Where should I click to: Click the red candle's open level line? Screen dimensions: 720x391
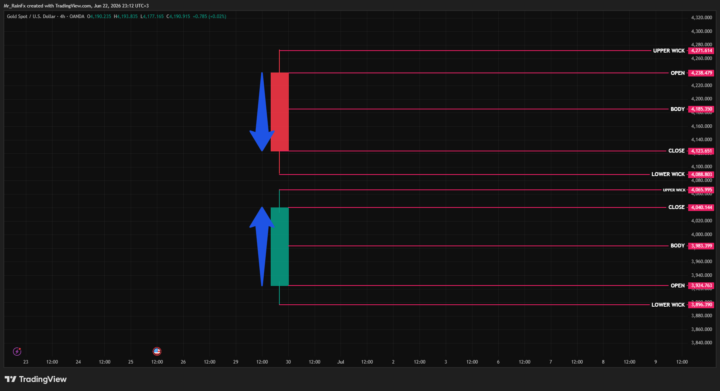click(478, 73)
